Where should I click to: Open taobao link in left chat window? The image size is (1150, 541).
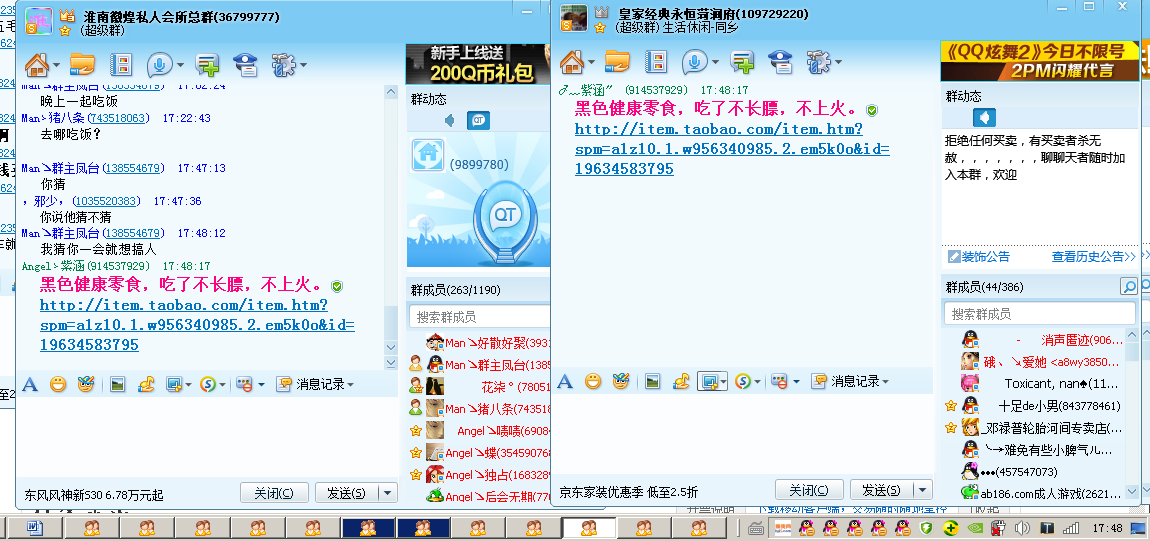197,324
